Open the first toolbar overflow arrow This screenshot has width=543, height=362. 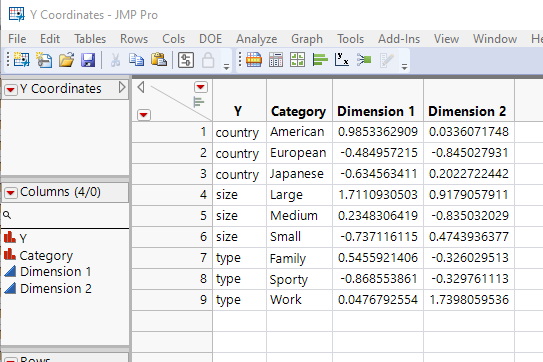coord(226,67)
